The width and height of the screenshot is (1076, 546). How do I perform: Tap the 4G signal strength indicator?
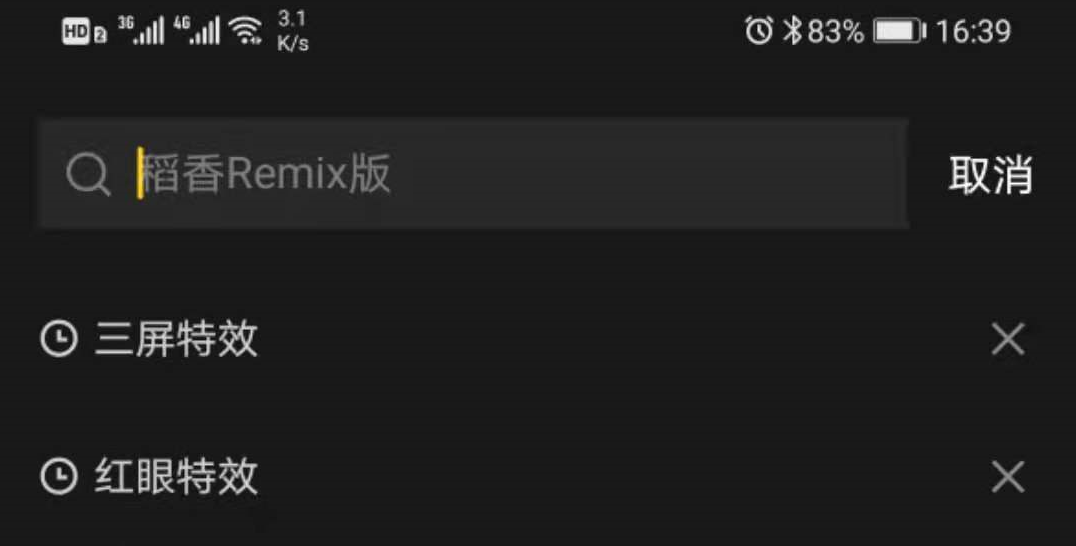[196, 31]
